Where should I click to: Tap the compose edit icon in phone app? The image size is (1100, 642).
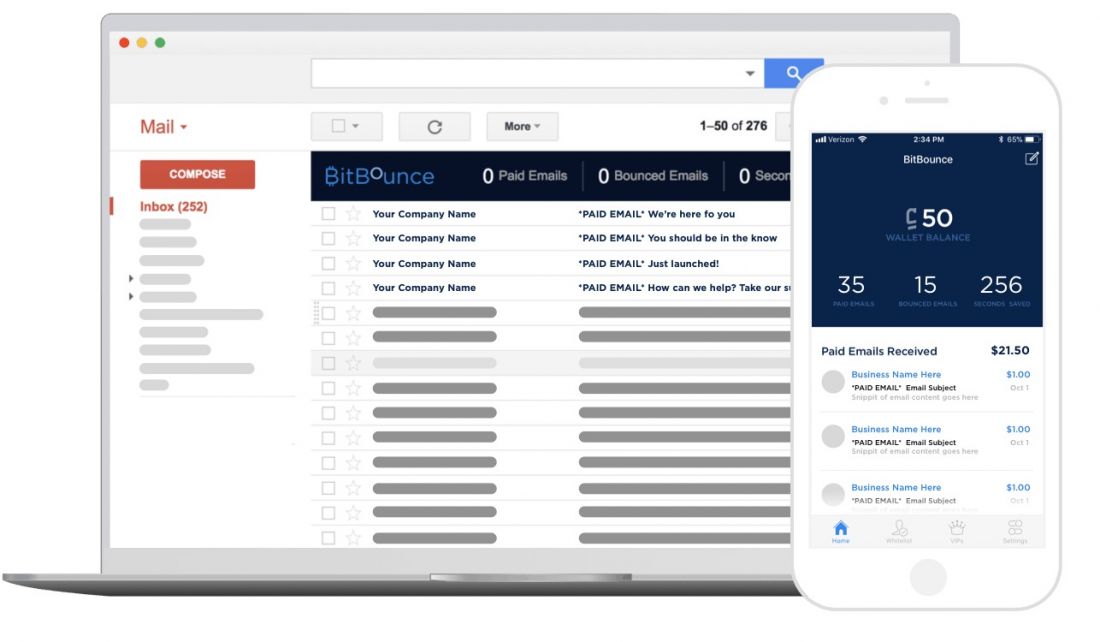(x=1031, y=159)
